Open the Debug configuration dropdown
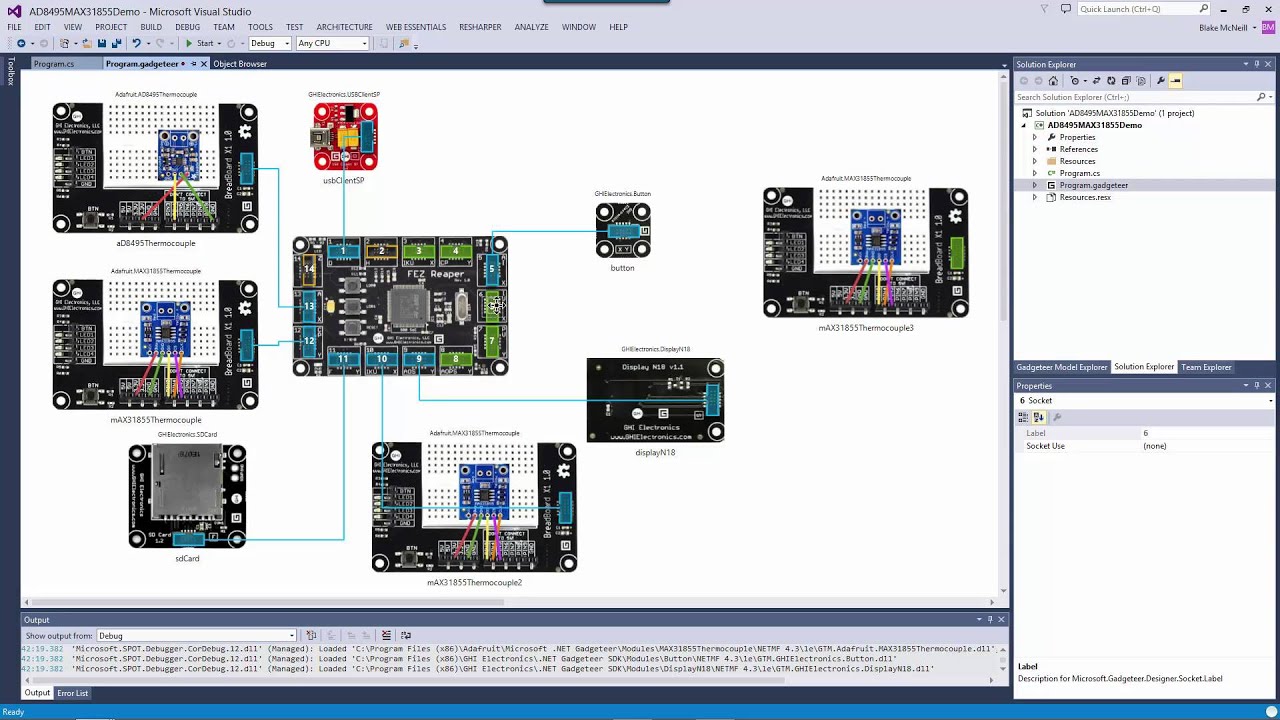 (270, 43)
